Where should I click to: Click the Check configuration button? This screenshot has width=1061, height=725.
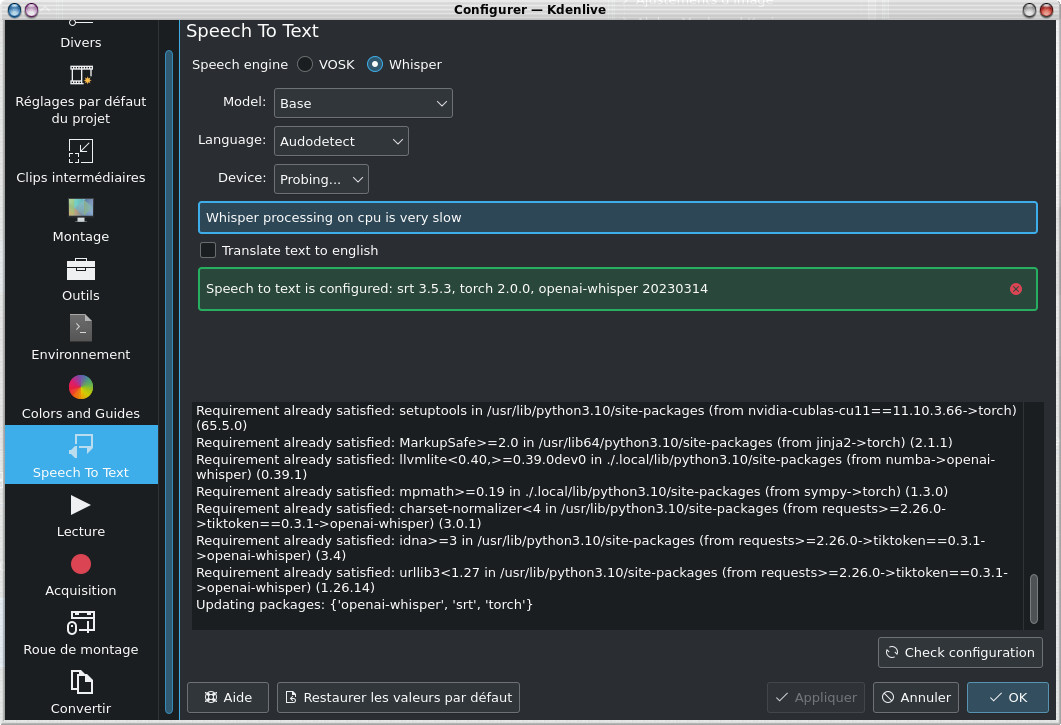point(960,653)
